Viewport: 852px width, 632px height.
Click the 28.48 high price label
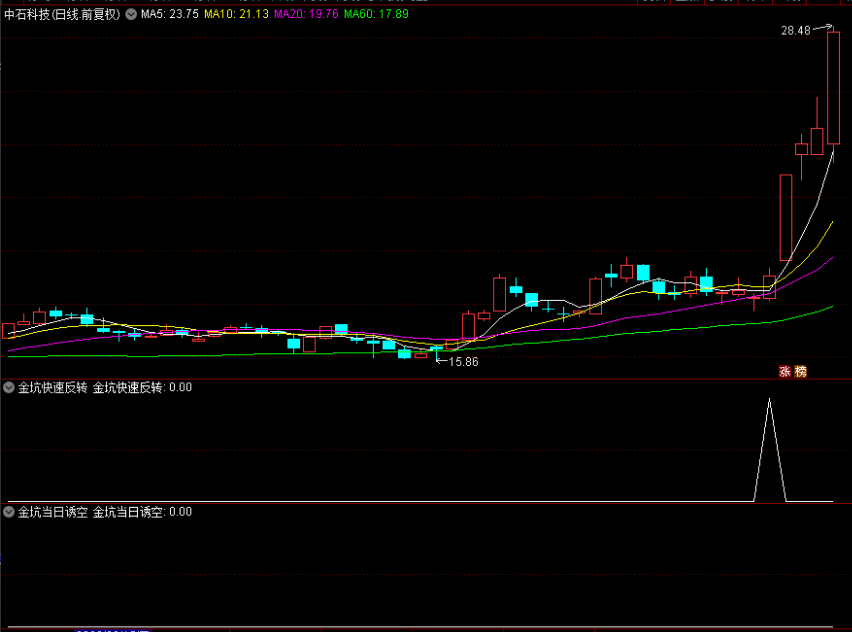tap(795, 31)
